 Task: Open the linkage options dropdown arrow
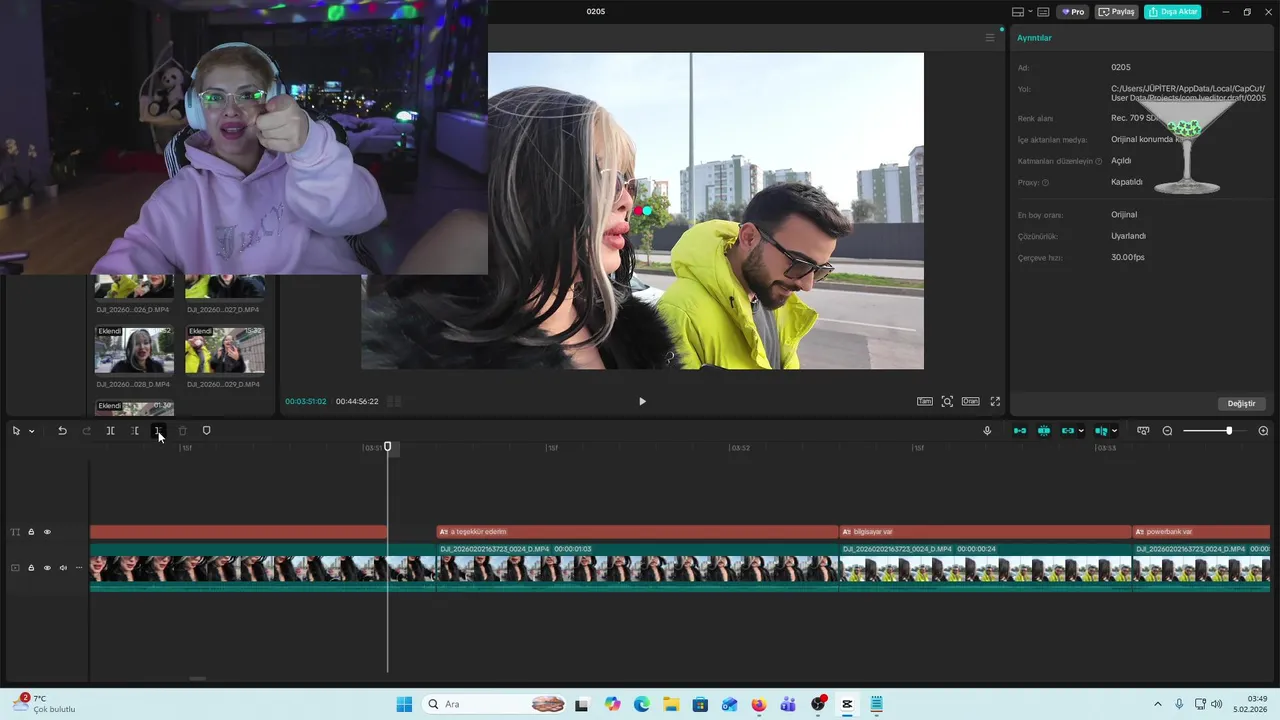(x=1081, y=431)
